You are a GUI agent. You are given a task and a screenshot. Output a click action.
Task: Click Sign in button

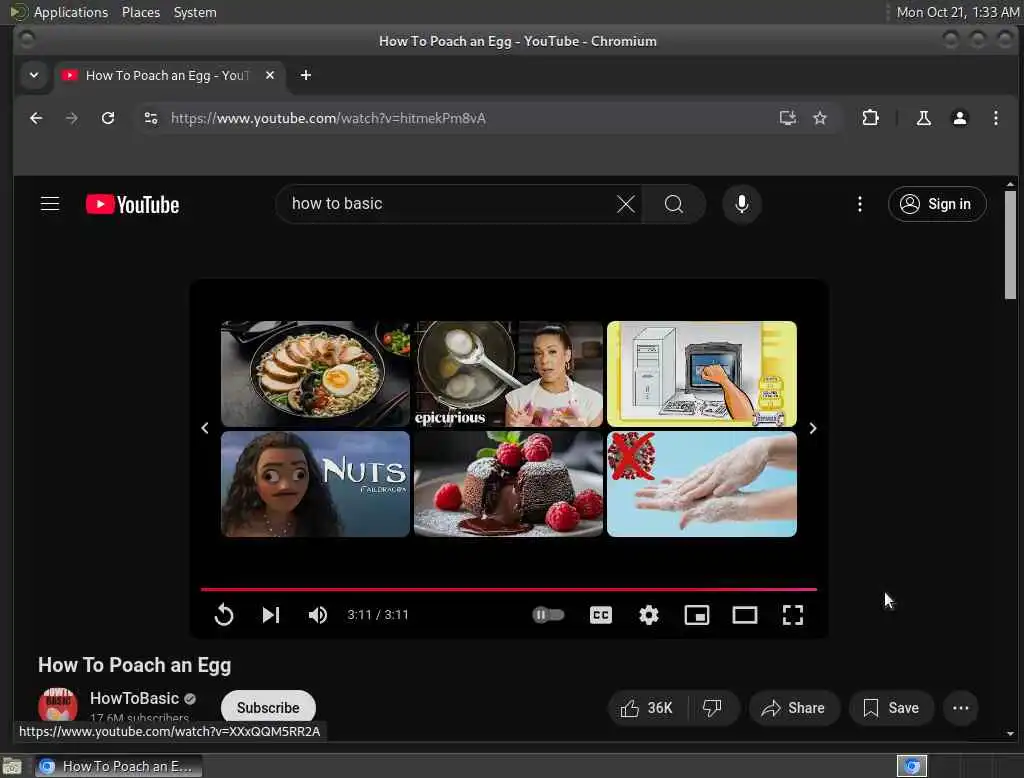coord(936,204)
